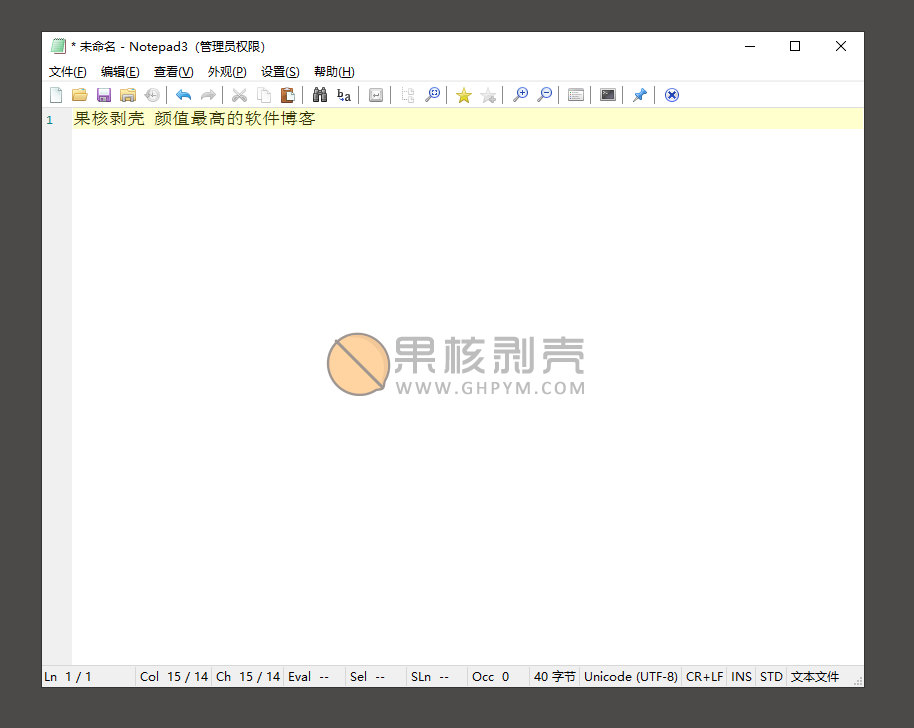Zoom out with minus magnifier

click(x=545, y=95)
